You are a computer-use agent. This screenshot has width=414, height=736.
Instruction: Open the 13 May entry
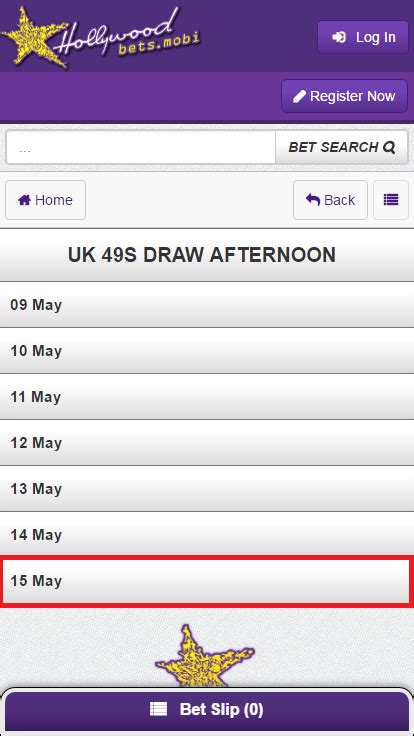[207, 489]
